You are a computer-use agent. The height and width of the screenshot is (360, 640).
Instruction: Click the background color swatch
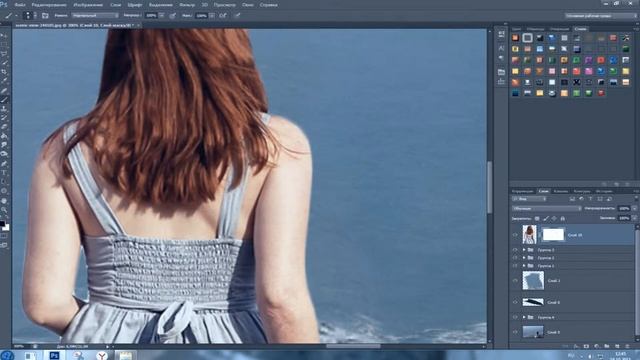[x=6, y=227]
